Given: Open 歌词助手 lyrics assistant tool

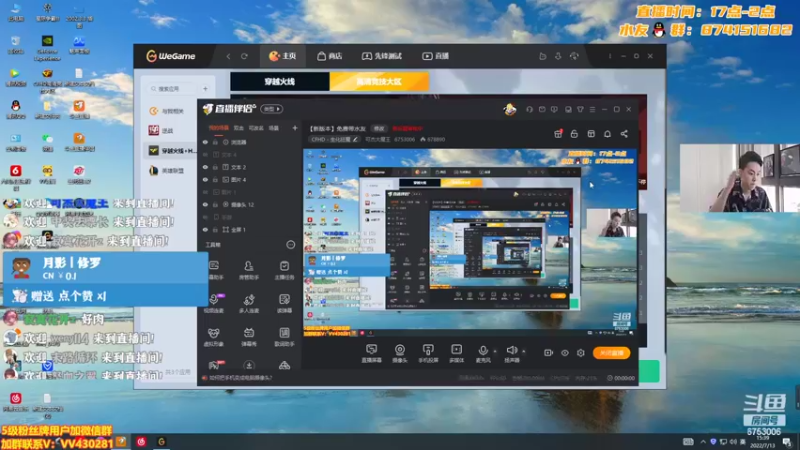Looking at the screenshot, I should (284, 337).
